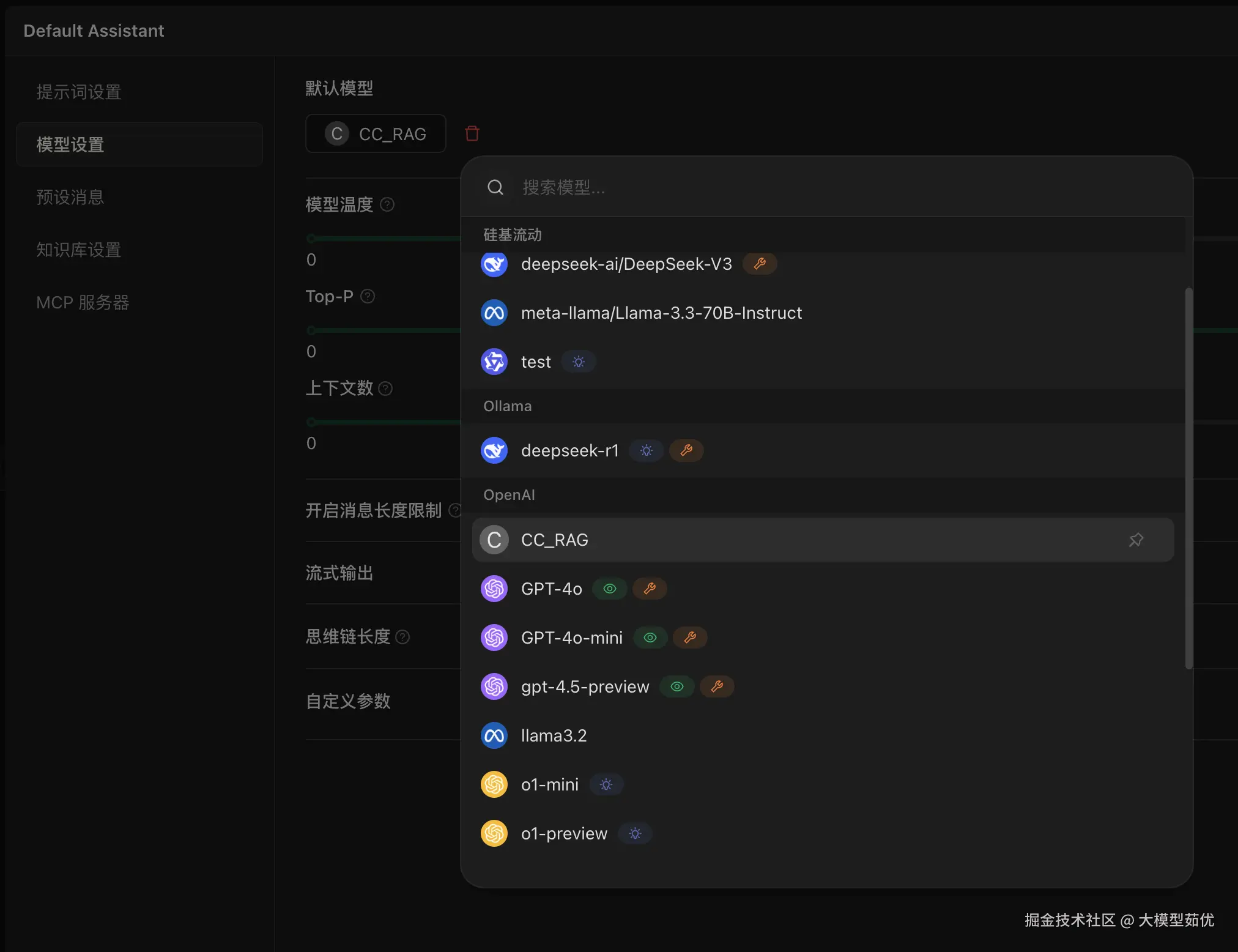Image resolution: width=1238 pixels, height=952 pixels.
Task: Click the red trash icon beside CC_RAG
Action: click(x=472, y=133)
